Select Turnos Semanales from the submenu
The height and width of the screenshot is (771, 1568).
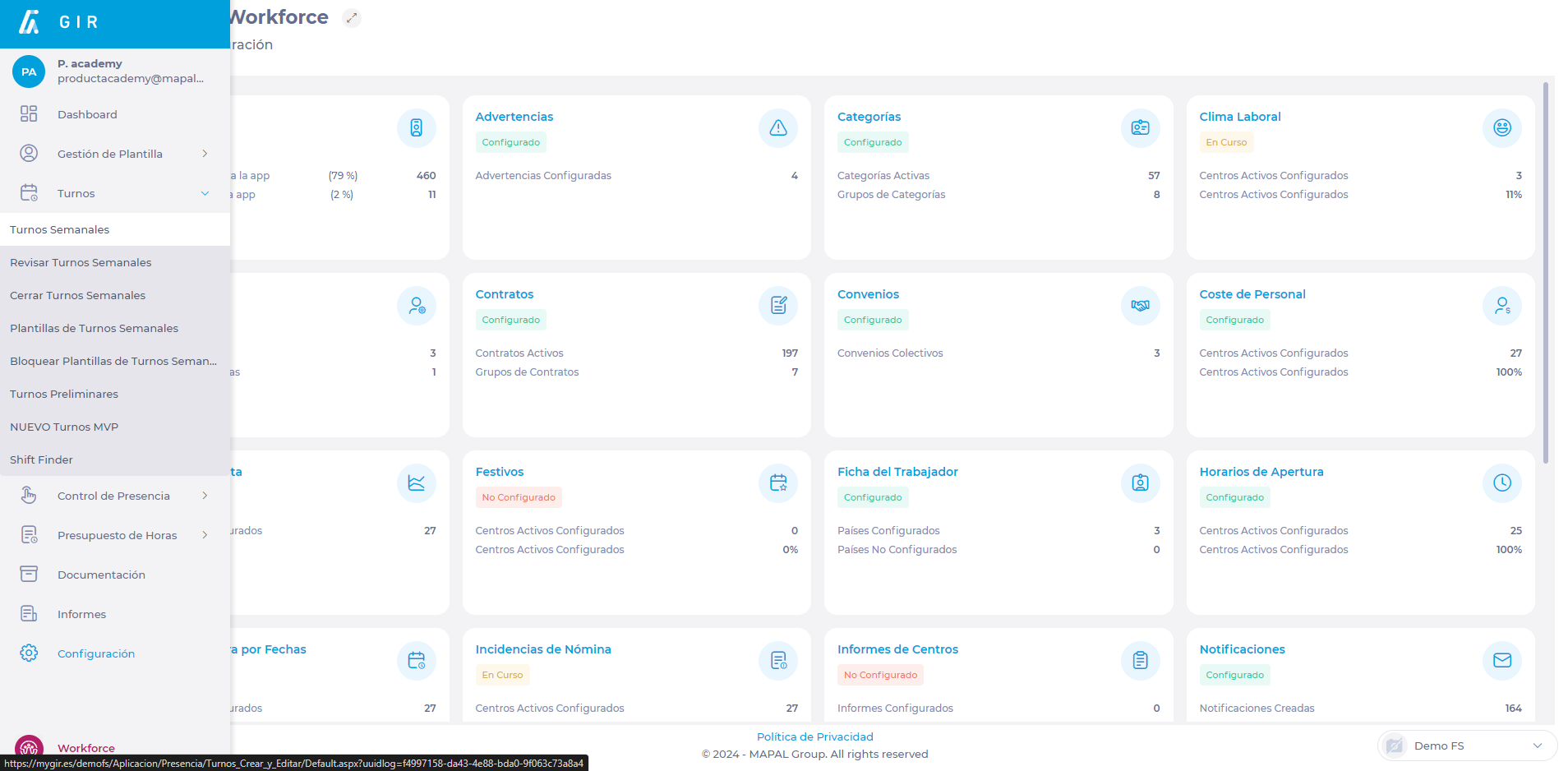60,230
